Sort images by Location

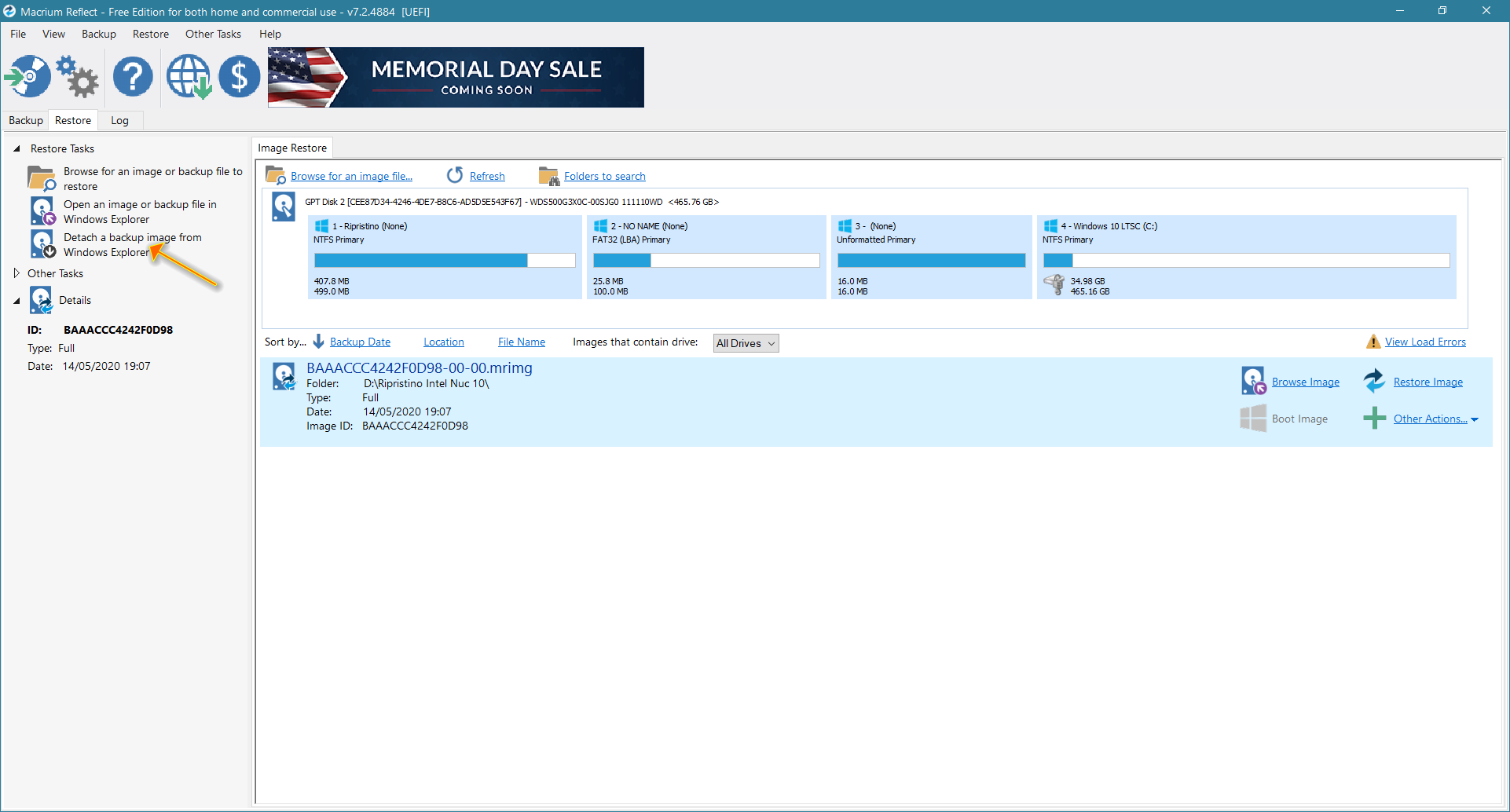click(444, 342)
